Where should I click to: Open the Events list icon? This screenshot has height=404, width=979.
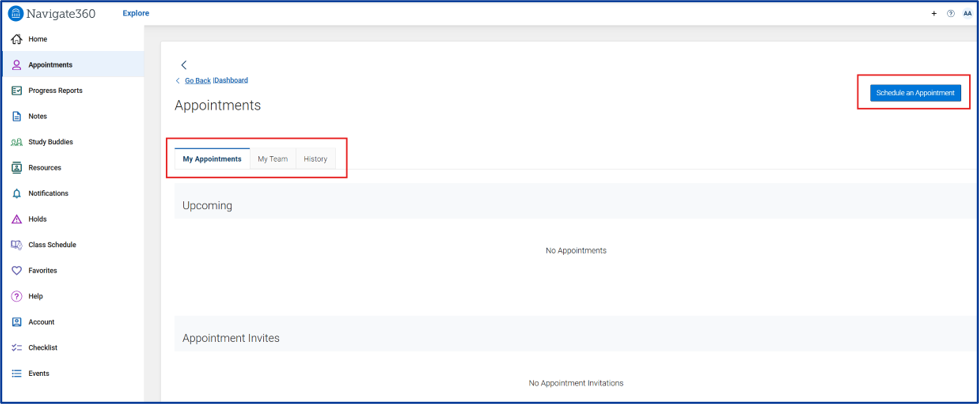[17, 373]
